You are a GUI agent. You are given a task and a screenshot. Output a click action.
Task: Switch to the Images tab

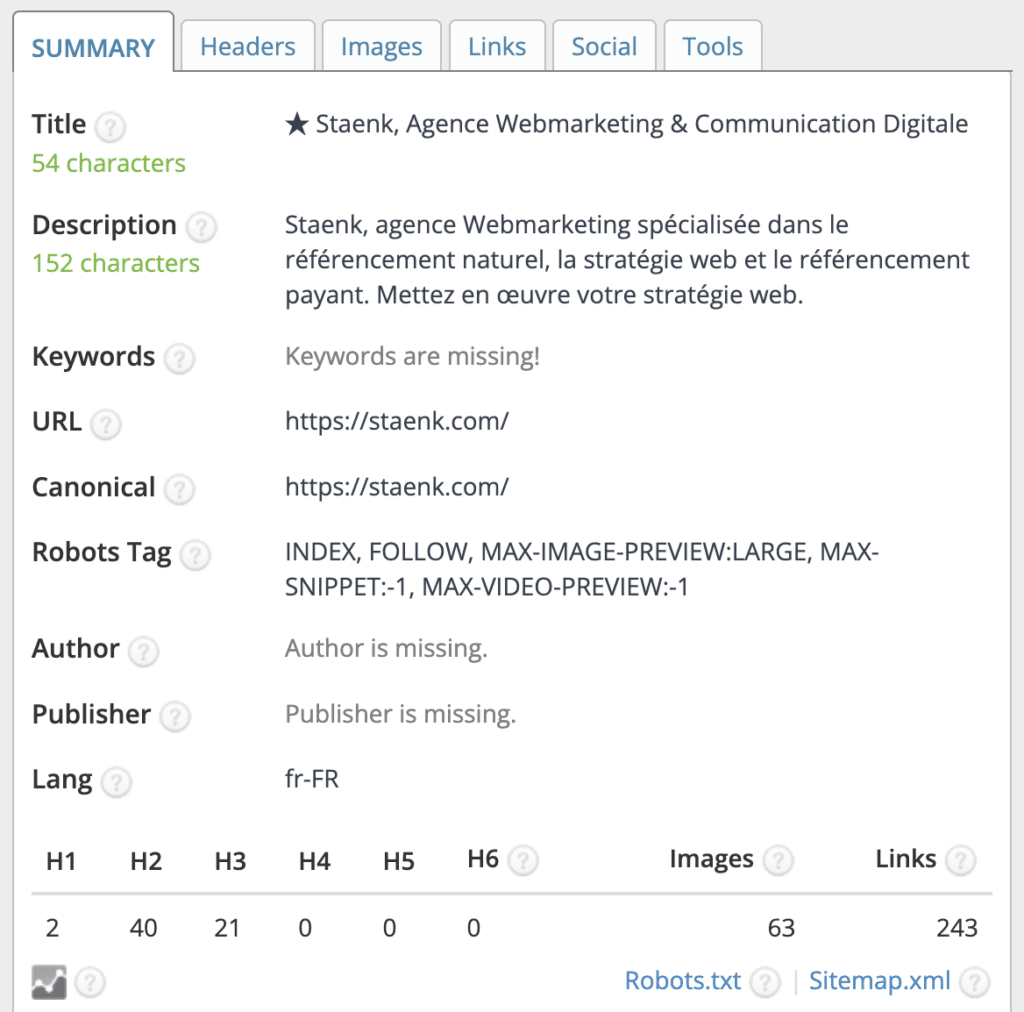[x=382, y=46]
